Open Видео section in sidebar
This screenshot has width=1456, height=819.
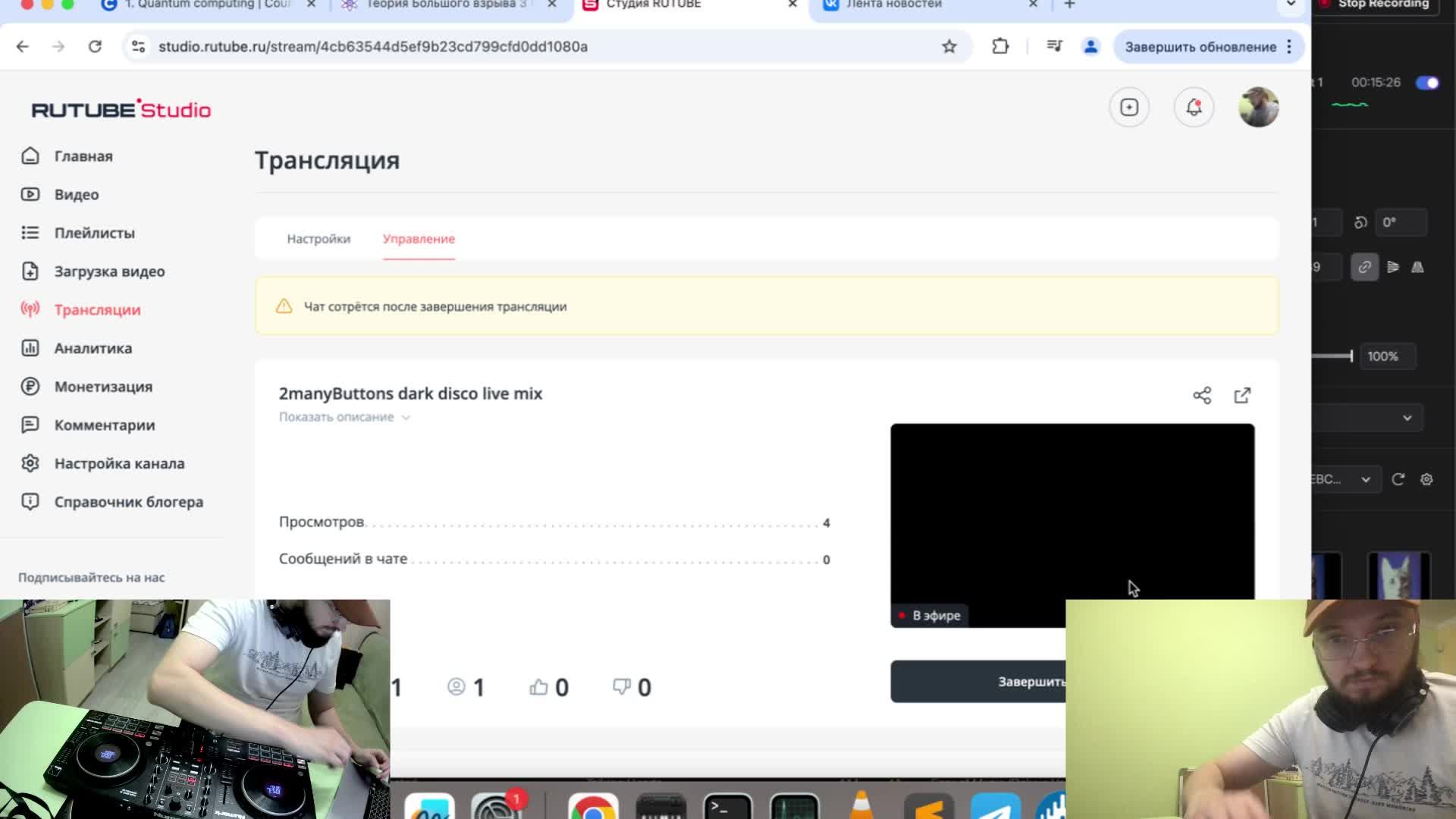(x=77, y=195)
